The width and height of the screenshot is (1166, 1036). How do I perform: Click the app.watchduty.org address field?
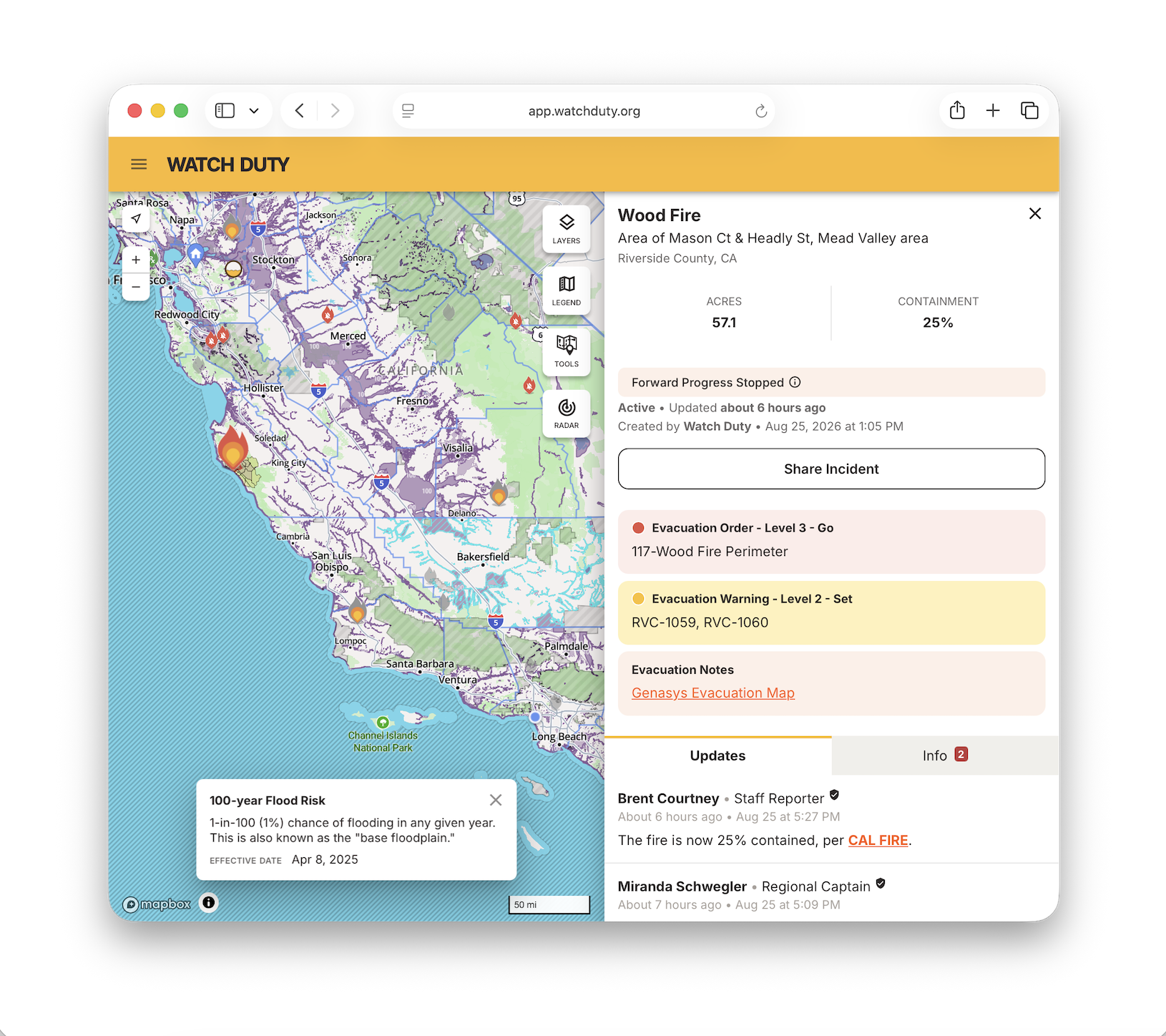pos(584,111)
